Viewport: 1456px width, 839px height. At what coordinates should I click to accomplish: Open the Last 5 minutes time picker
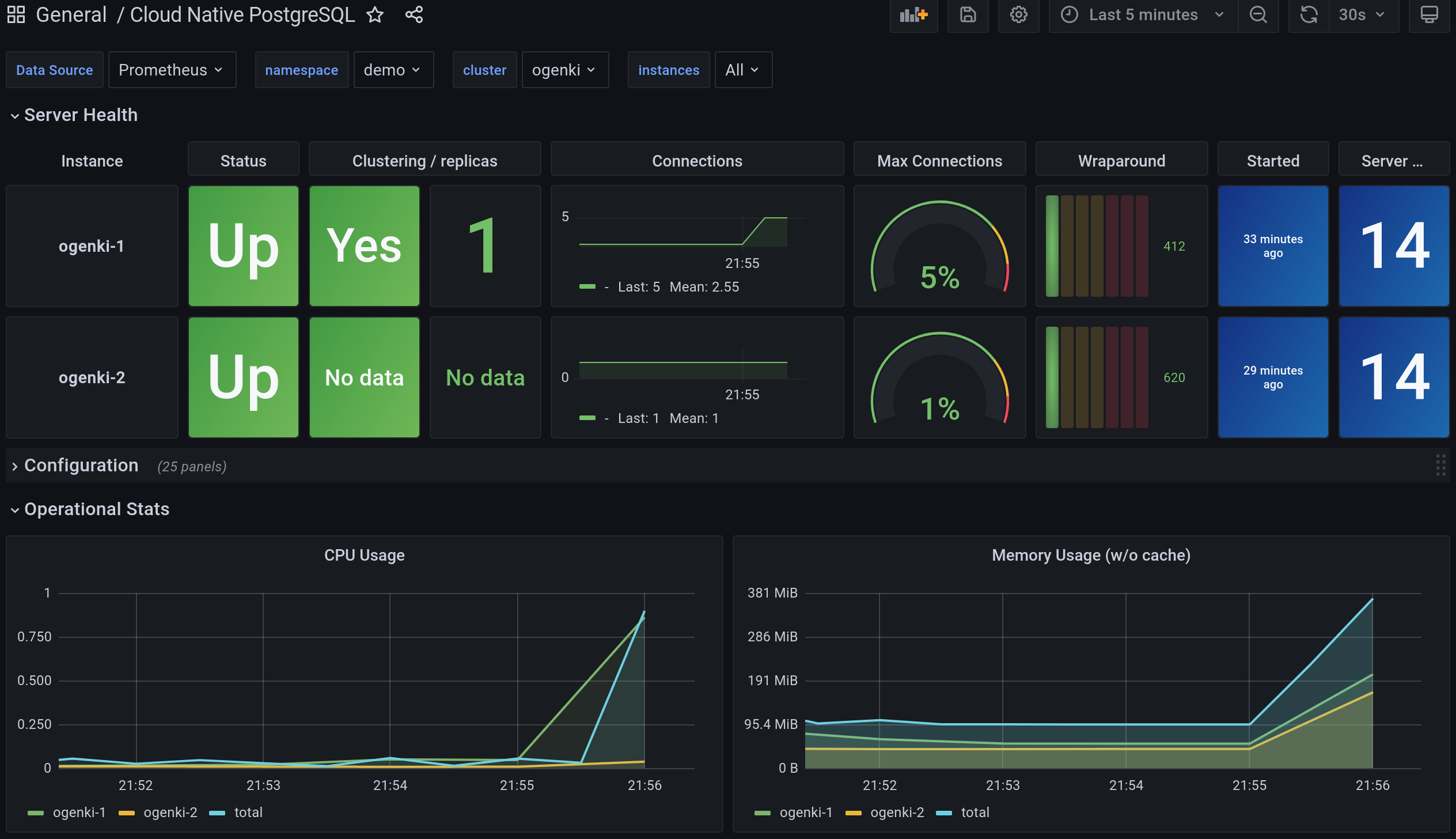(x=1143, y=15)
